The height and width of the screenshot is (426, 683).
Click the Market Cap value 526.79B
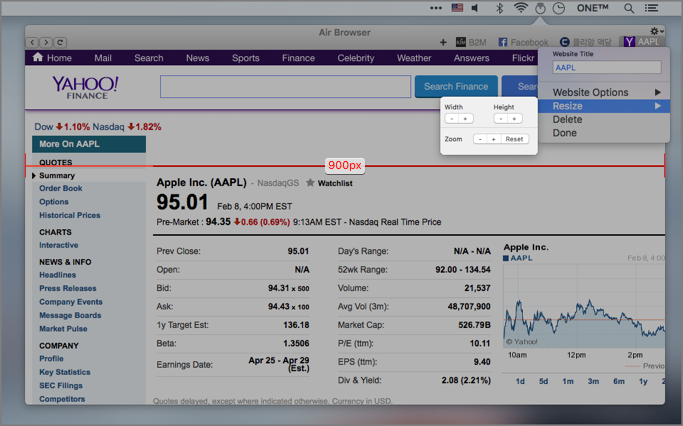click(474, 325)
